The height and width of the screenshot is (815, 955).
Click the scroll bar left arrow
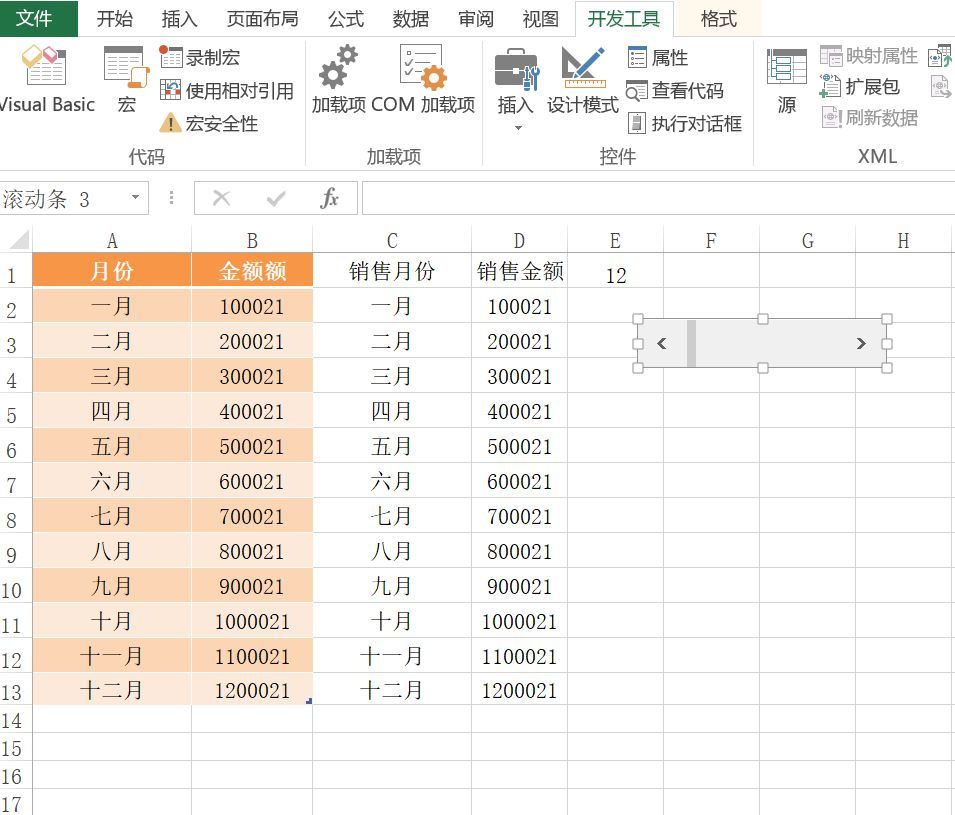[662, 344]
